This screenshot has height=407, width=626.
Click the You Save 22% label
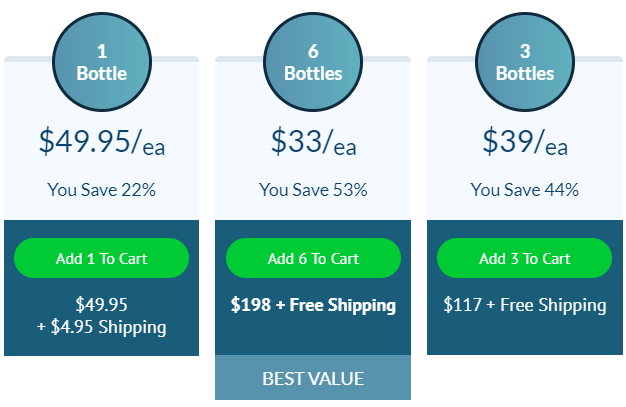coord(101,190)
